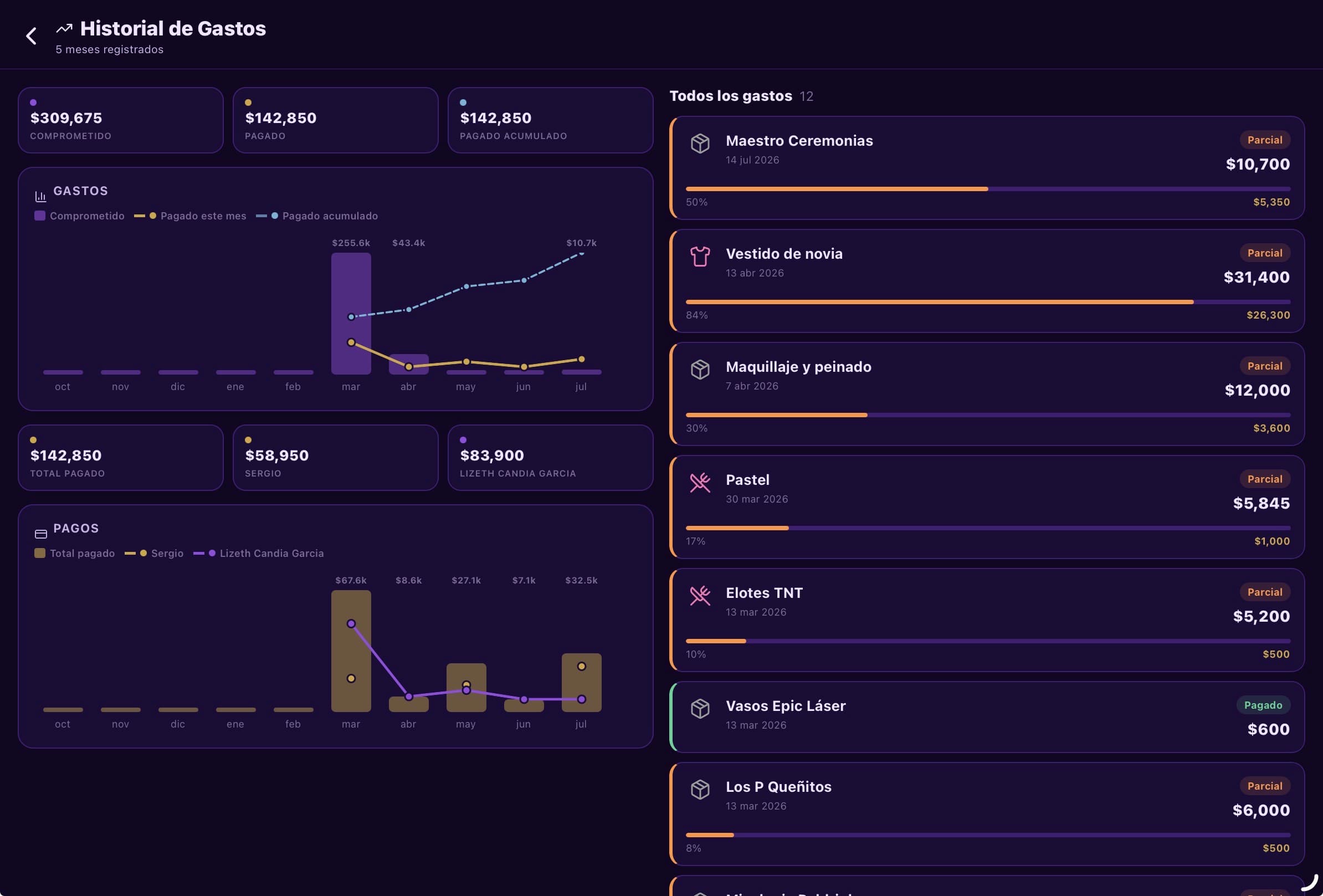
Task: Click the Parcial badge on Maestro Ceremonias
Action: pyautogui.click(x=1265, y=140)
